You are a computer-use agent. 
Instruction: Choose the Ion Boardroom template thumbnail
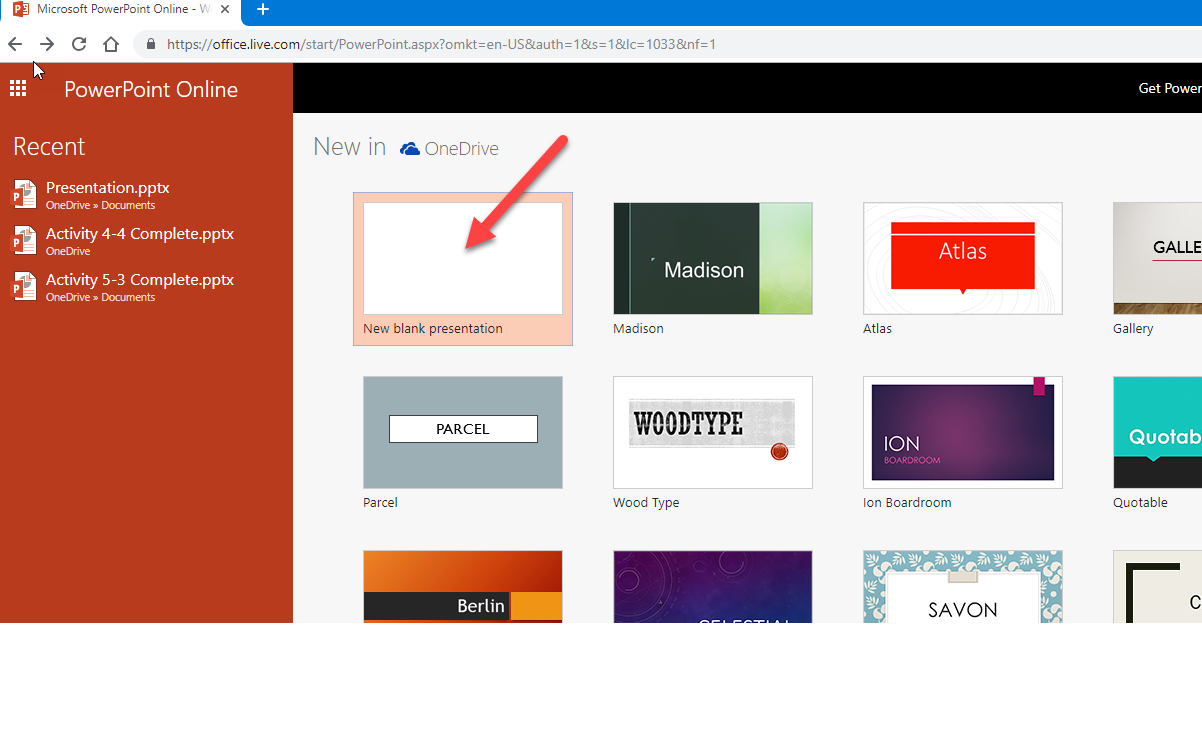(963, 432)
